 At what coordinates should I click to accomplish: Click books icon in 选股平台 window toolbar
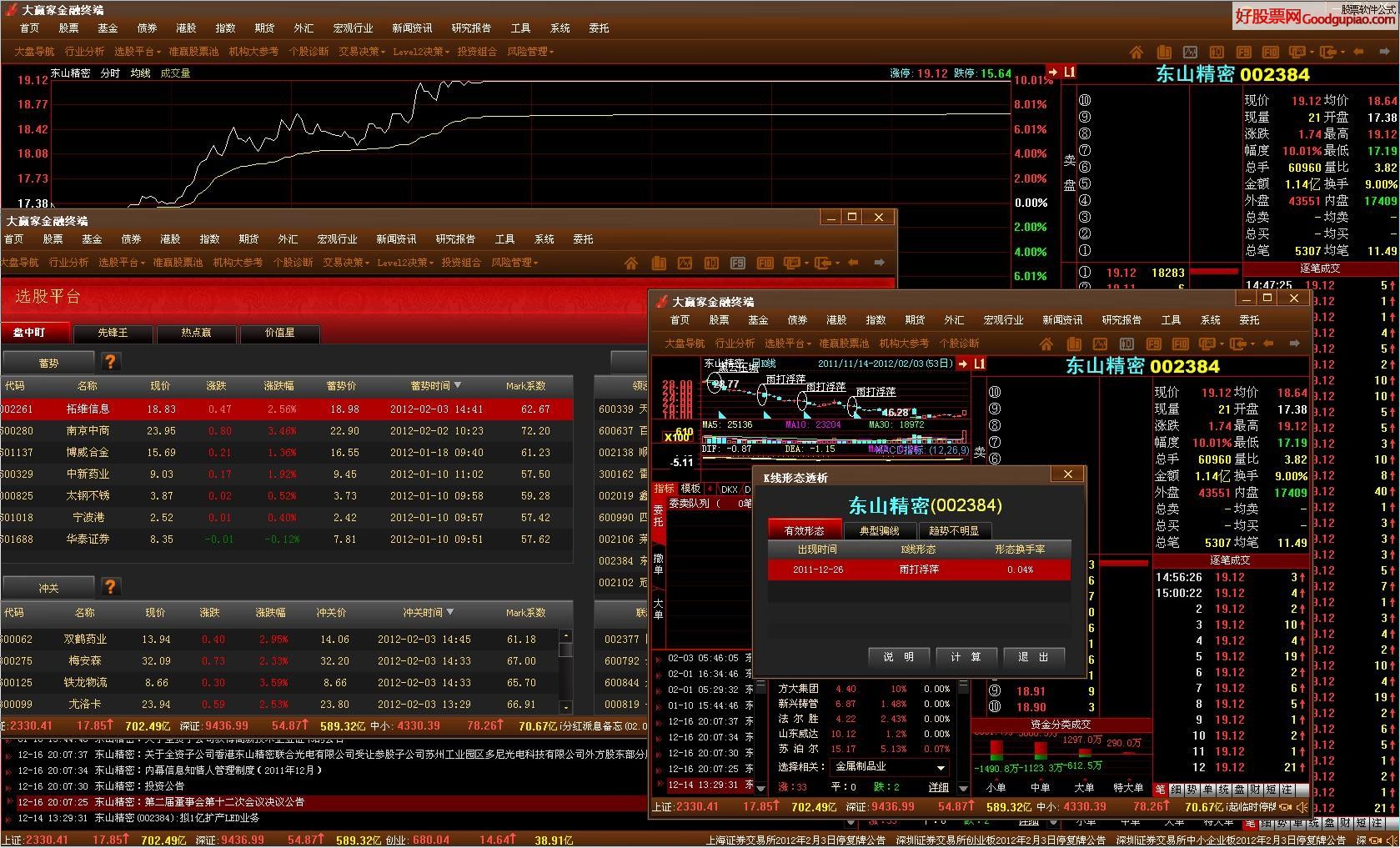tap(659, 263)
